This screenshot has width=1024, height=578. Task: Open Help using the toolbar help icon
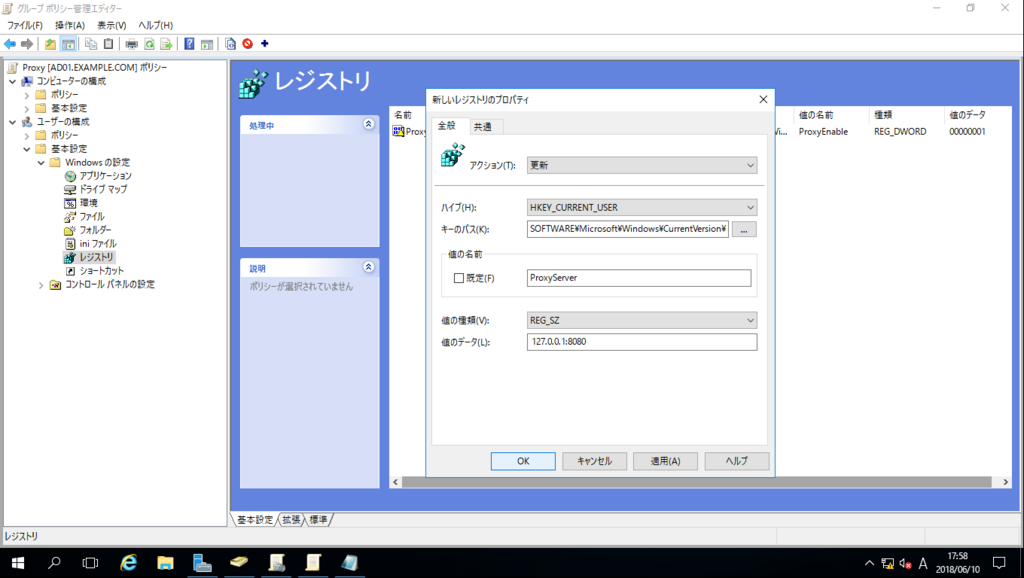[191, 43]
